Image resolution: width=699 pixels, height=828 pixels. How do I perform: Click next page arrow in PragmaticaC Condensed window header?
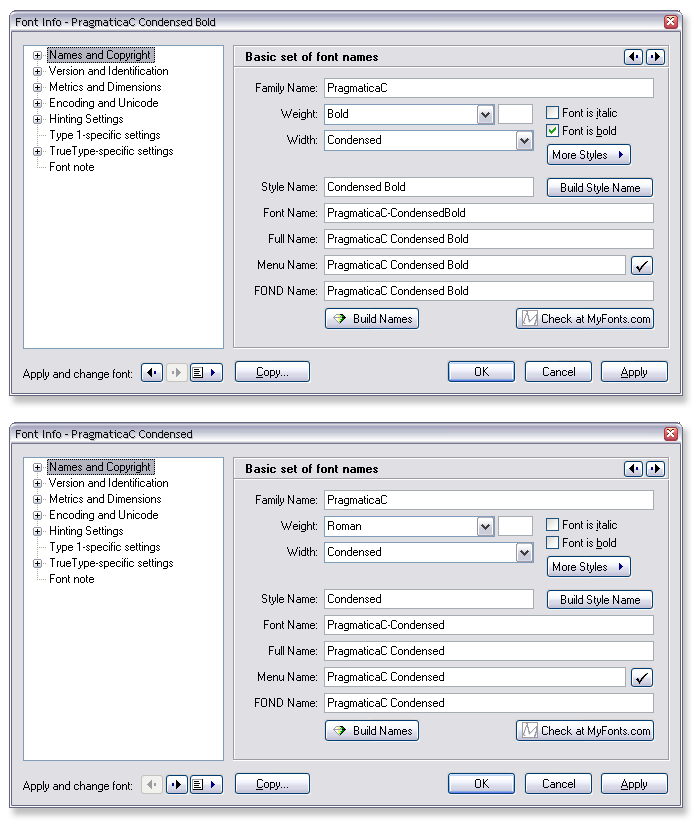click(x=655, y=468)
